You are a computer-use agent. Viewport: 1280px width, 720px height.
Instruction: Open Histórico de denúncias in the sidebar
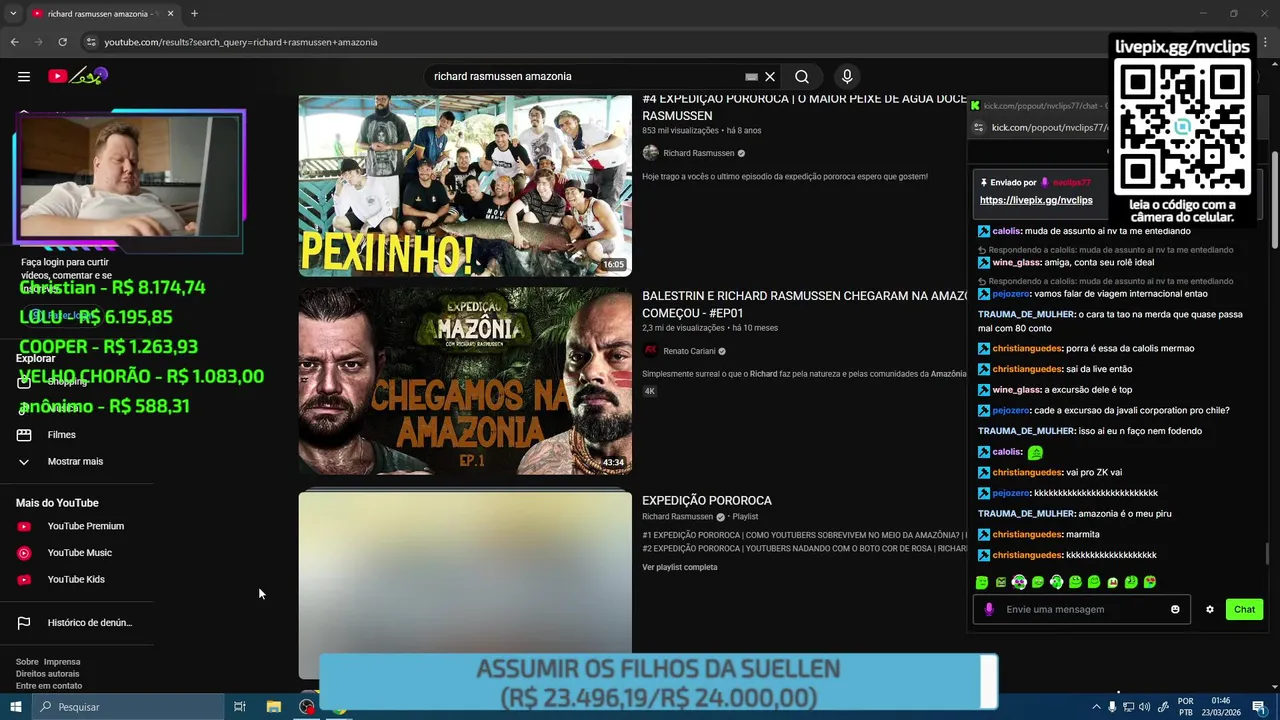[x=90, y=623]
